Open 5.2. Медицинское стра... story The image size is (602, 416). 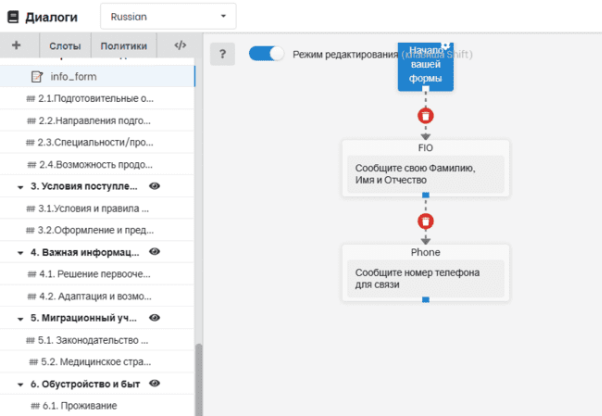coord(97,362)
